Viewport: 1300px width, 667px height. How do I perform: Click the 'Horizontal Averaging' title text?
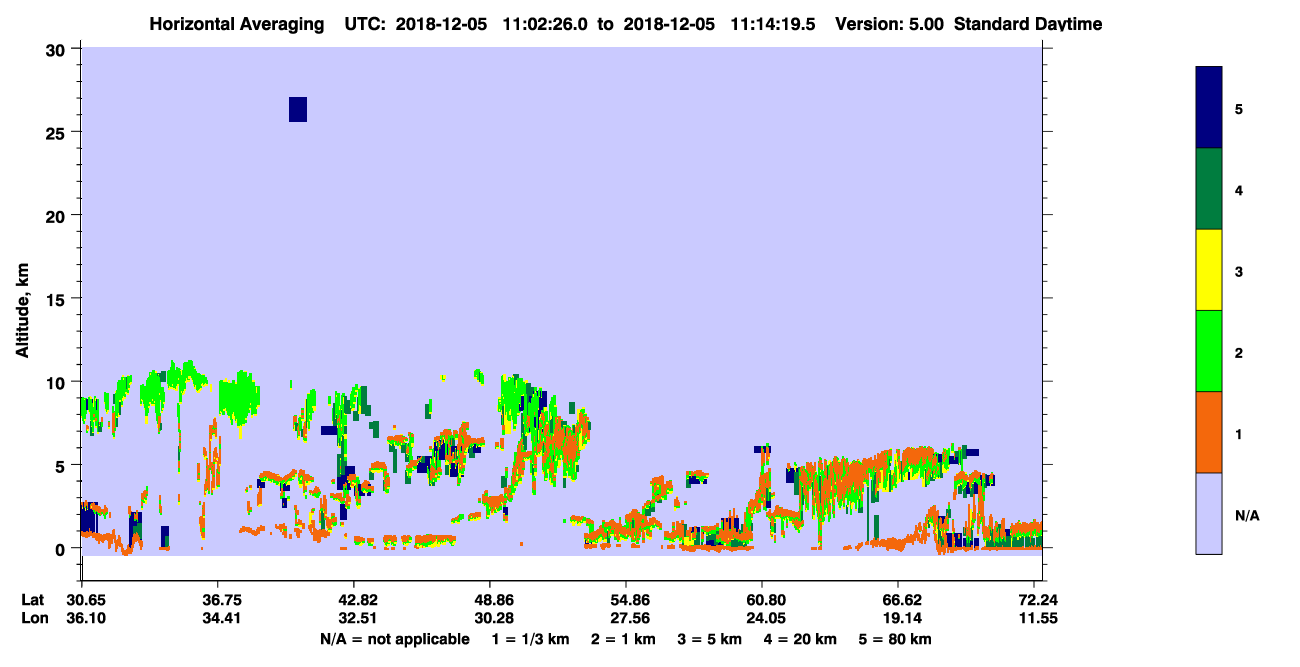[x=236, y=24]
